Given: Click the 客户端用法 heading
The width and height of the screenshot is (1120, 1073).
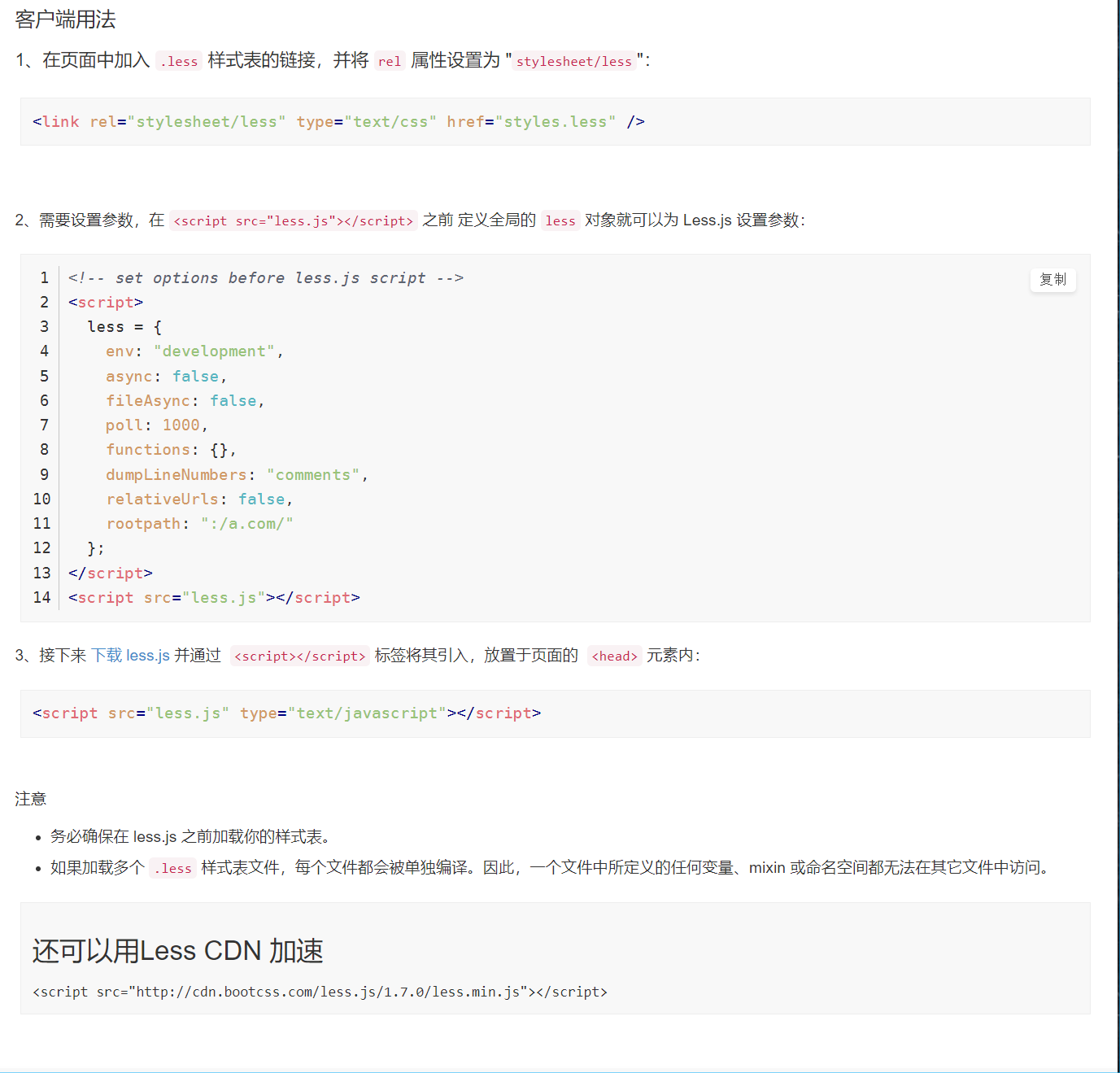Looking at the screenshot, I should click(64, 19).
